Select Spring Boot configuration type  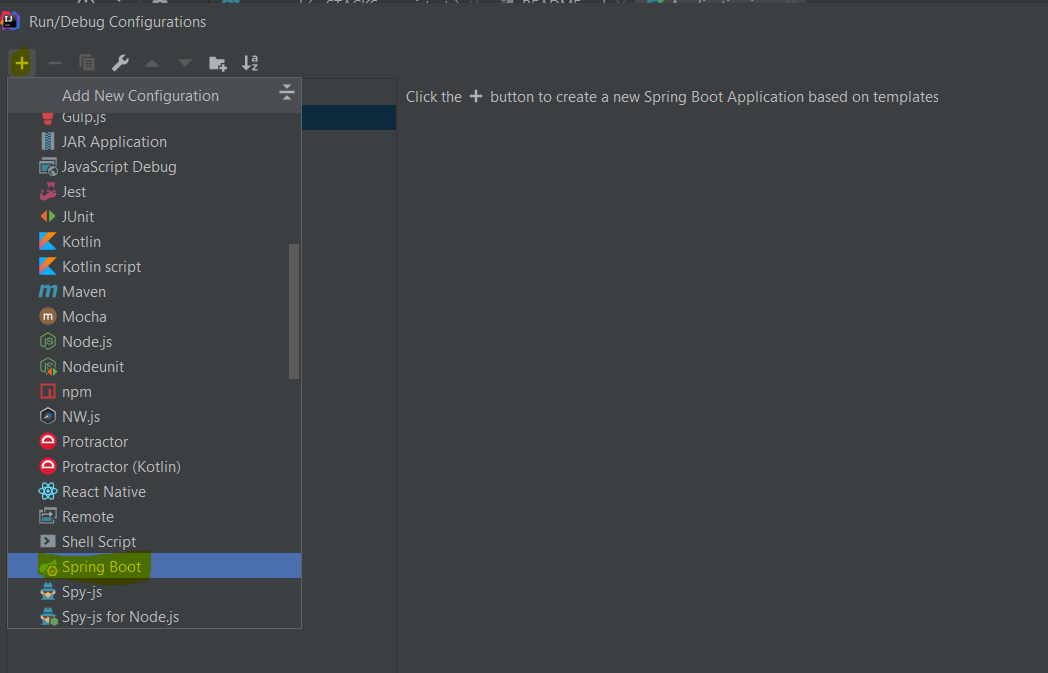tap(154, 566)
